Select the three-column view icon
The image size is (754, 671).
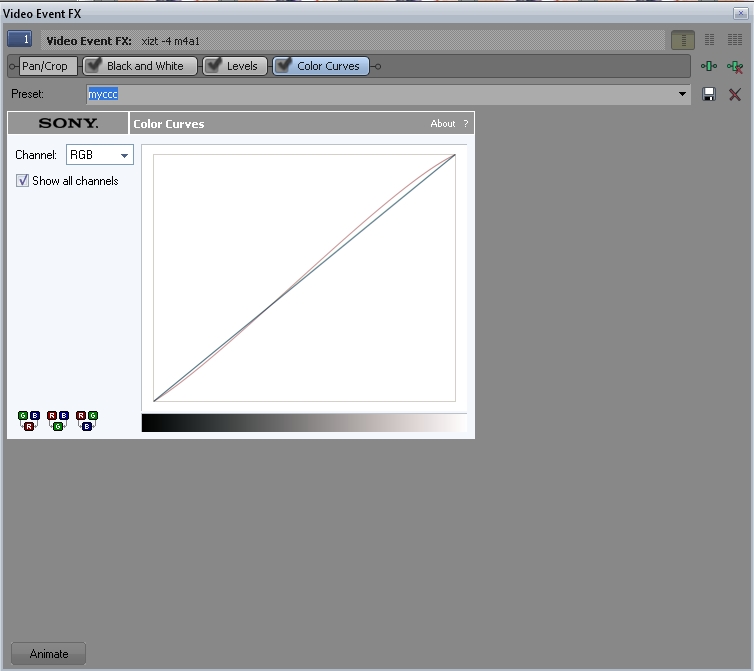click(735, 40)
